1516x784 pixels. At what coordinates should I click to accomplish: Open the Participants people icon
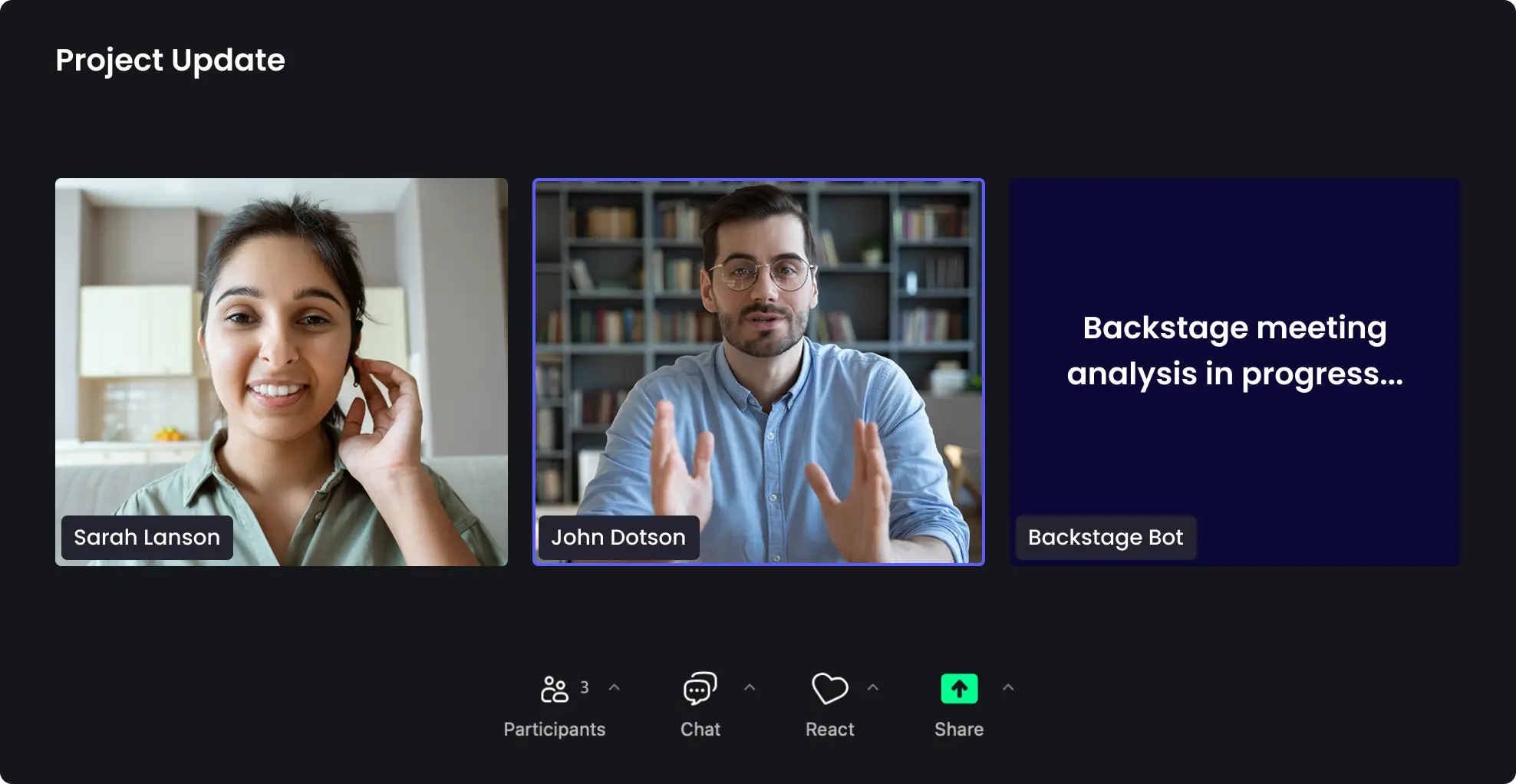tap(554, 689)
